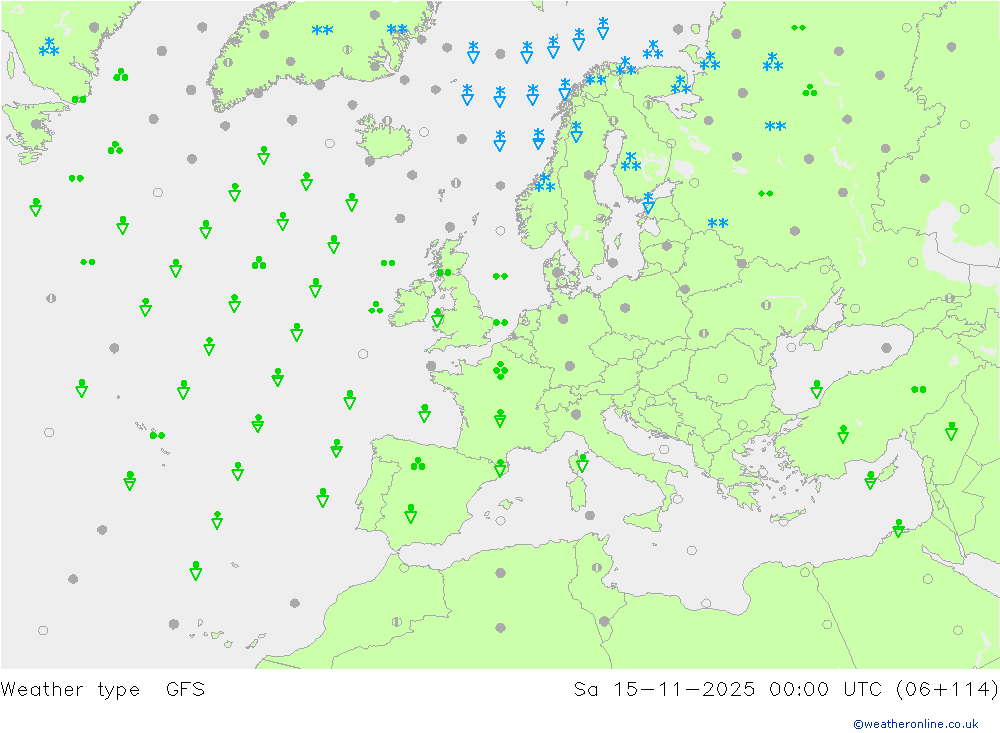The image size is (1000, 733).
Task: Click the green shower symbol over central France
Action: pos(500,418)
